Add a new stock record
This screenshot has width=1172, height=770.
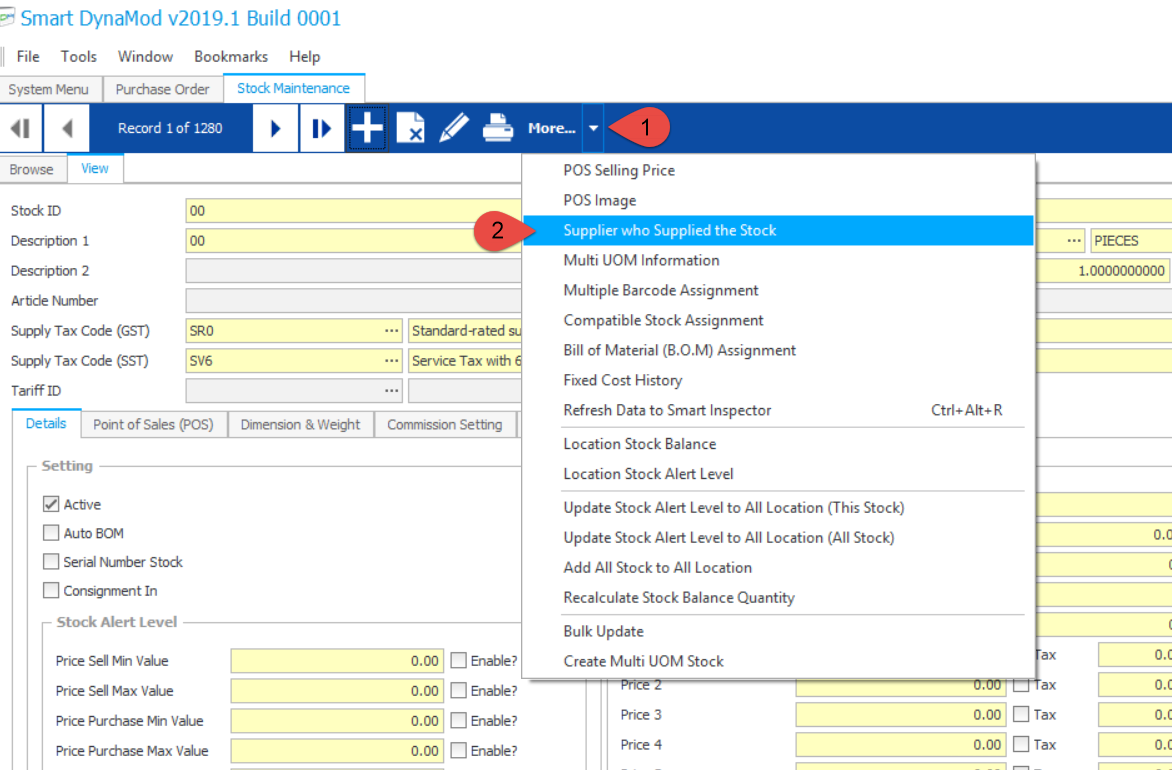(x=367, y=129)
